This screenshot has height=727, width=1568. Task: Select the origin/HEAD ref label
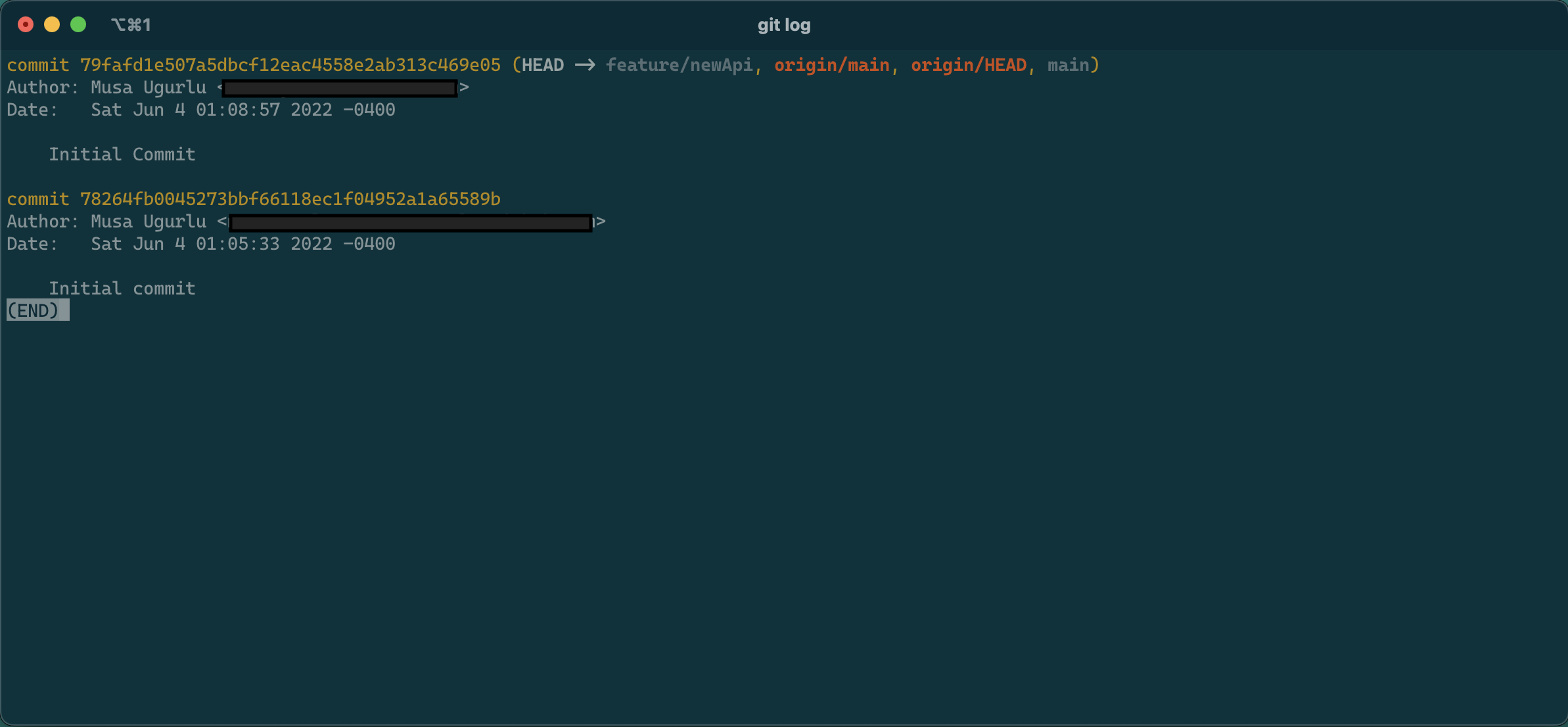point(969,65)
